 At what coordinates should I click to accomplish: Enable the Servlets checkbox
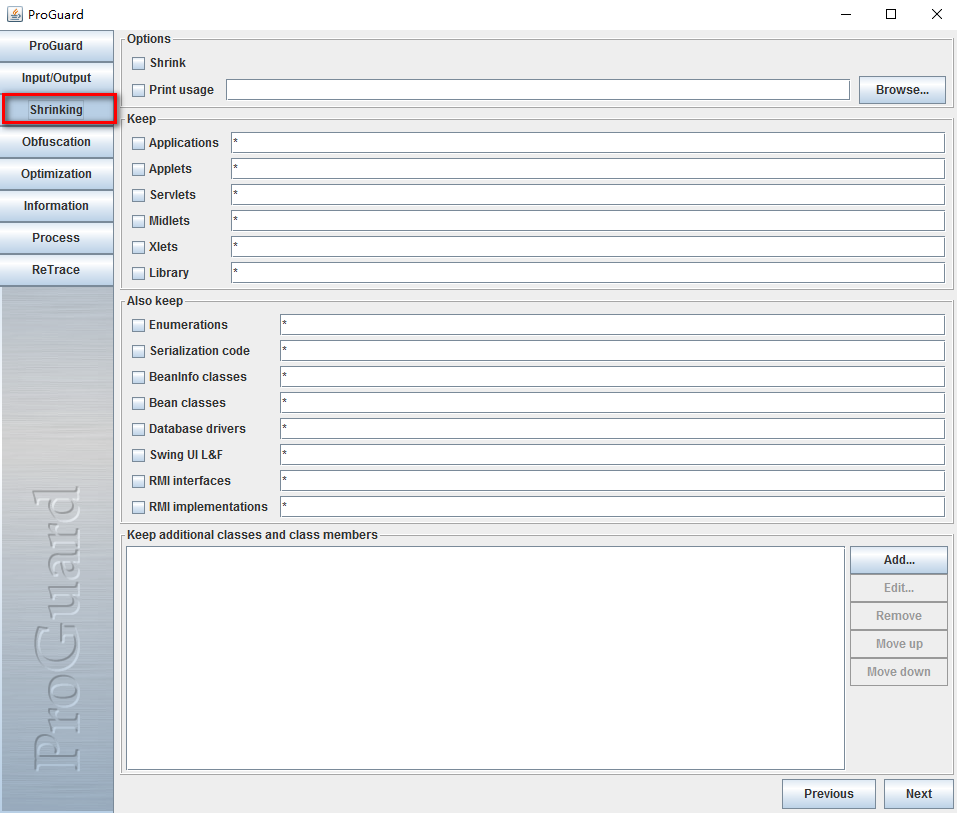[139, 195]
